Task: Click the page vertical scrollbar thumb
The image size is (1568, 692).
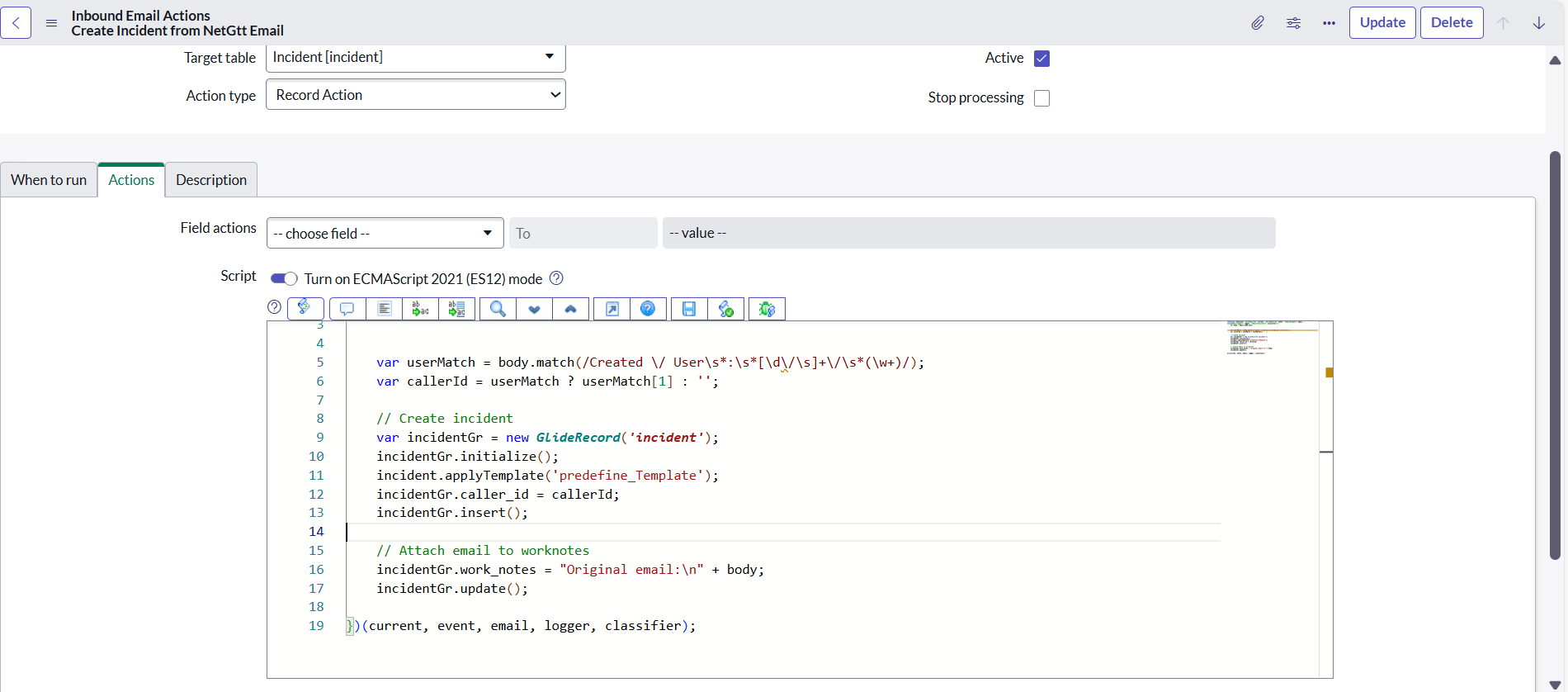Action: [1555, 355]
